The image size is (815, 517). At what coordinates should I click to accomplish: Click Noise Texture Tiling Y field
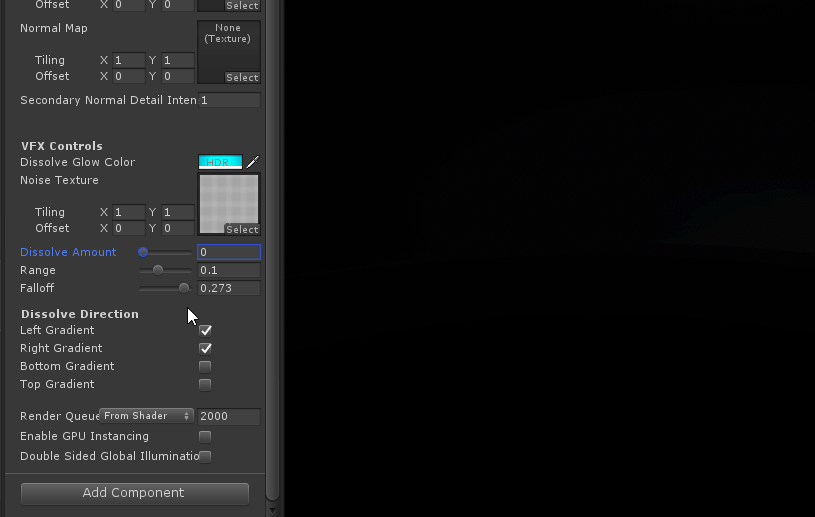click(178, 213)
